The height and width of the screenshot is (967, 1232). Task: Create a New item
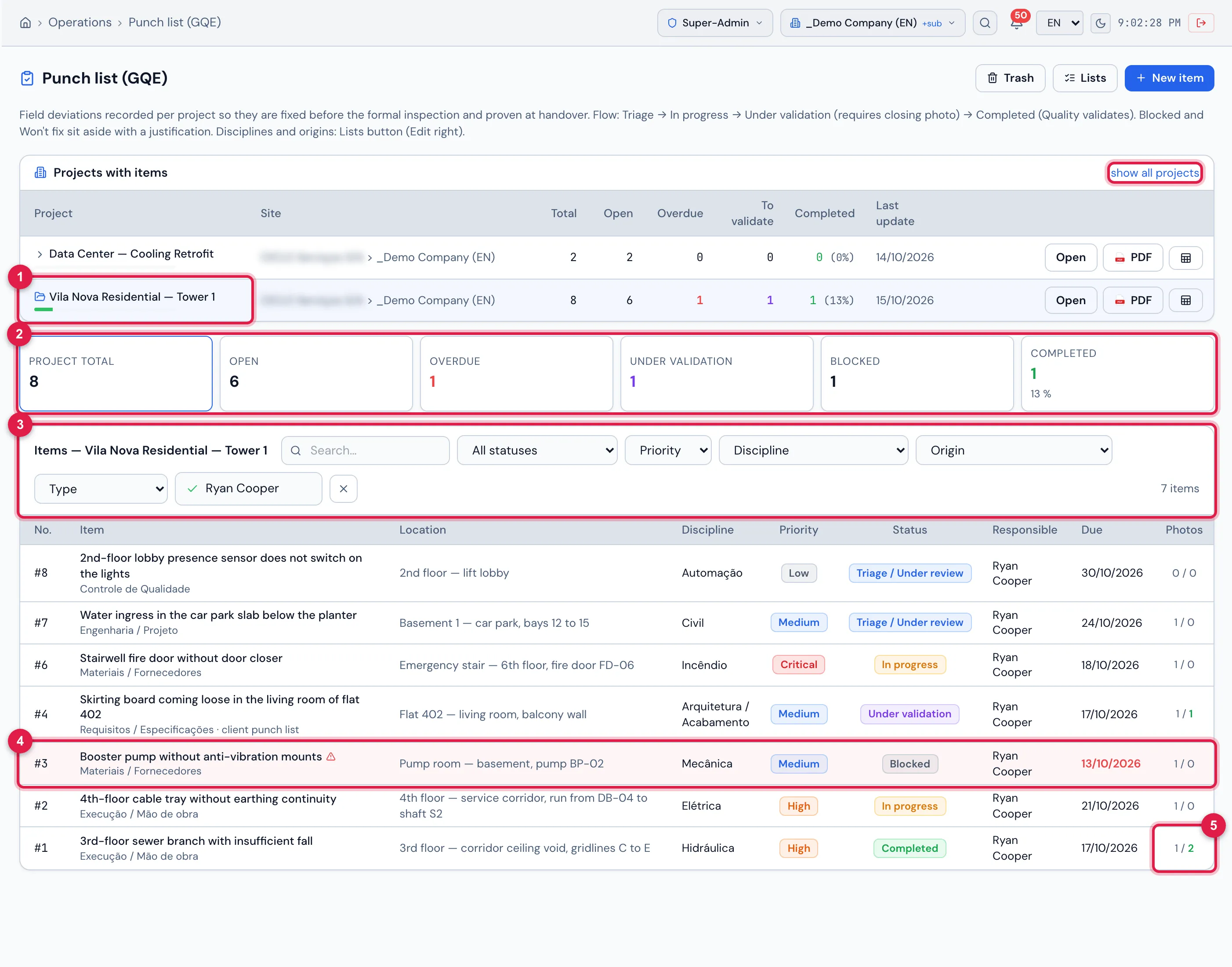1169,78
